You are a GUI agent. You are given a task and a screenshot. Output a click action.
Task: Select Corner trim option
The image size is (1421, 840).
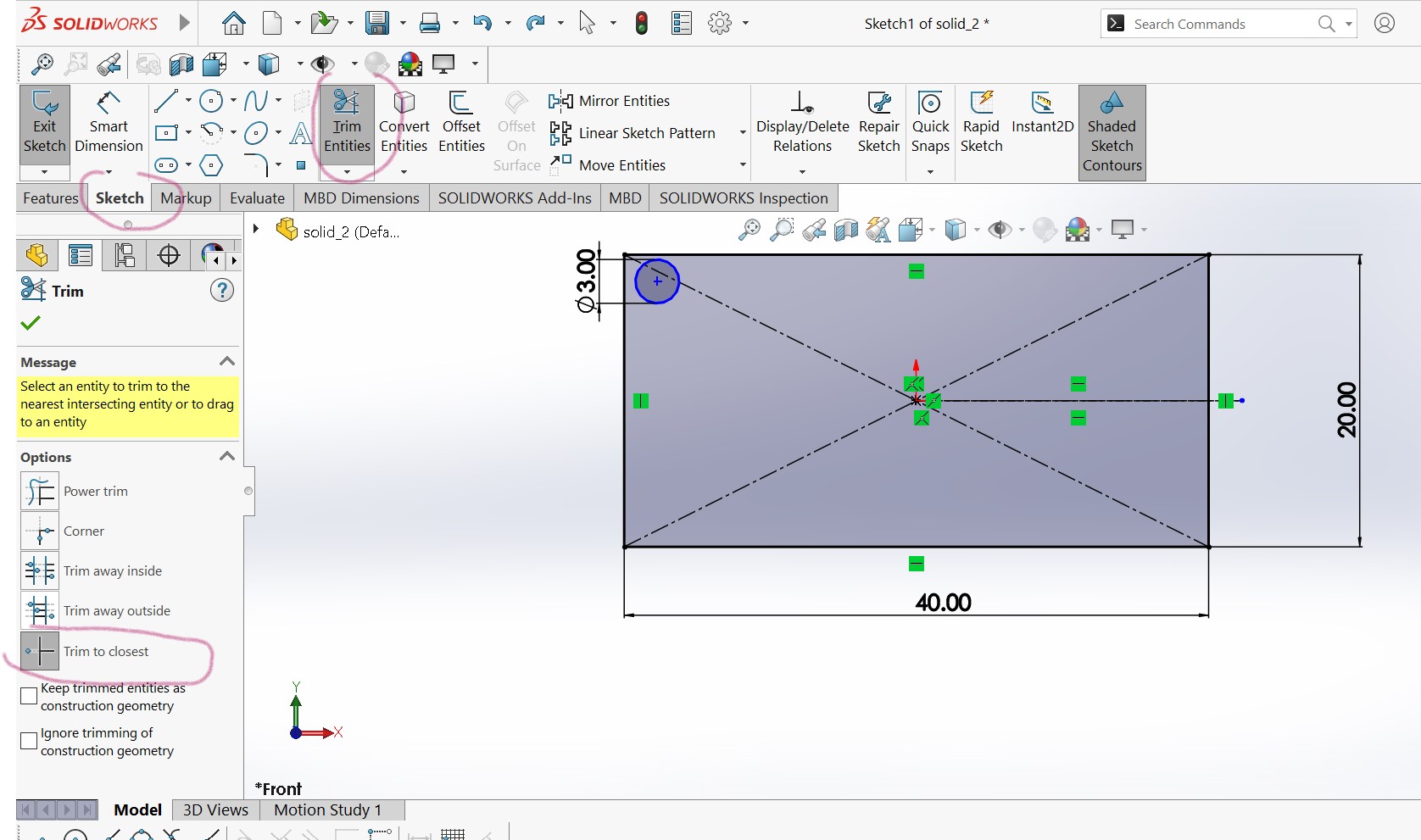pyautogui.click(x=40, y=531)
